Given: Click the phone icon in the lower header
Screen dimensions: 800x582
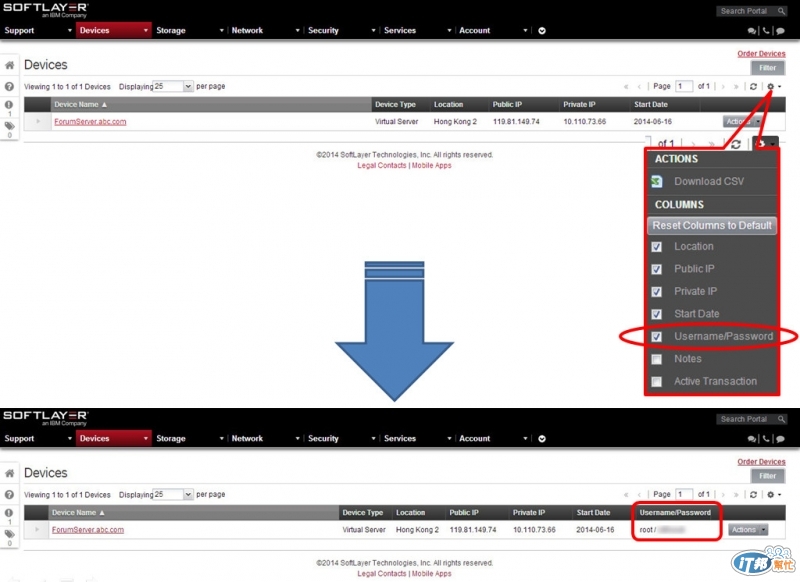Looking at the screenshot, I should [x=766, y=439].
